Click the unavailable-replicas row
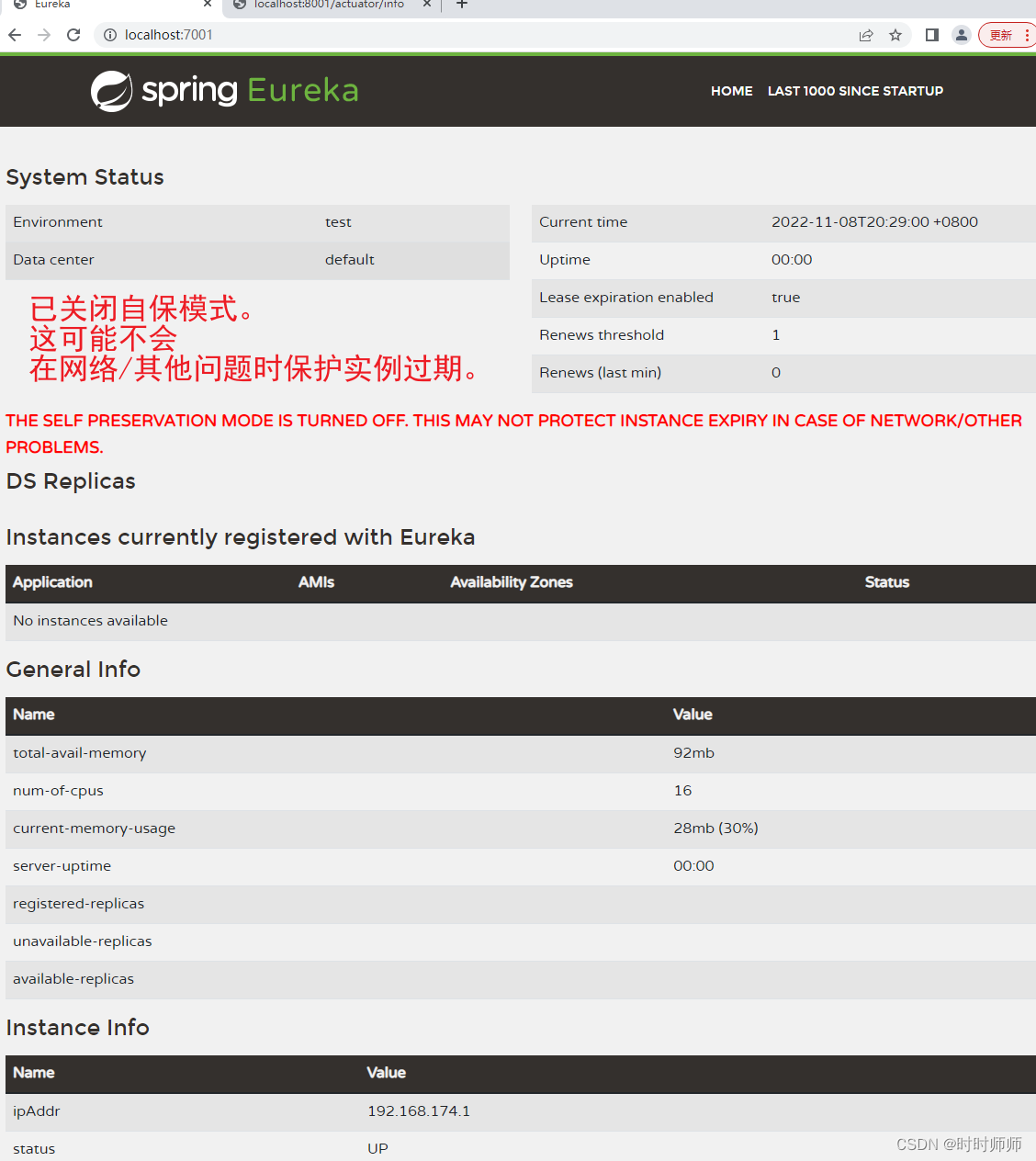 (x=521, y=941)
